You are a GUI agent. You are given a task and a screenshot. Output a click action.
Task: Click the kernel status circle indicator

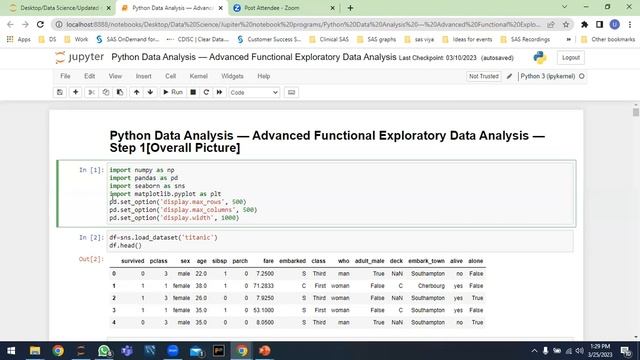(582, 76)
